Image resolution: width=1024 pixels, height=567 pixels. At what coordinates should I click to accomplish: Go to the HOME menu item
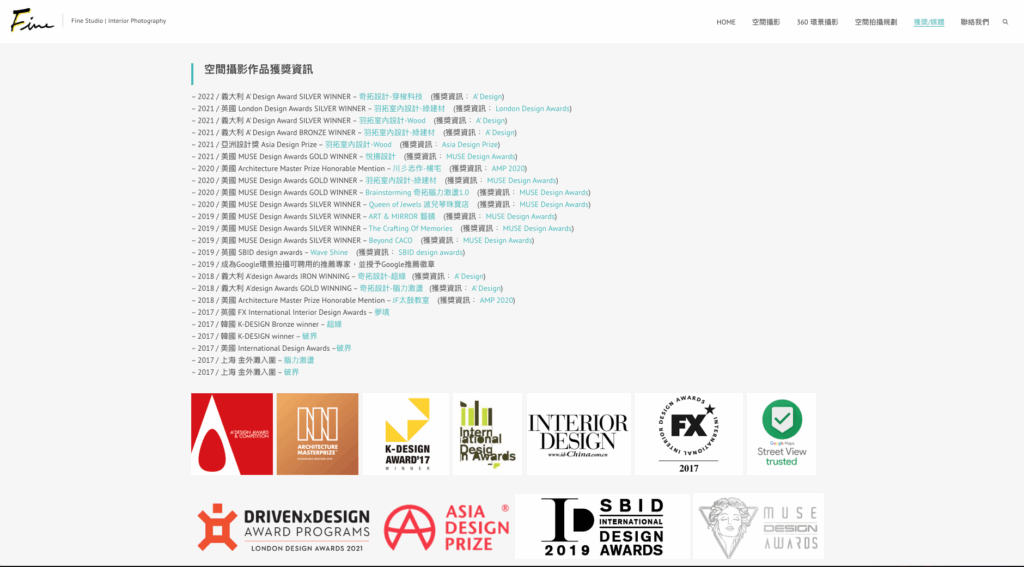(725, 22)
